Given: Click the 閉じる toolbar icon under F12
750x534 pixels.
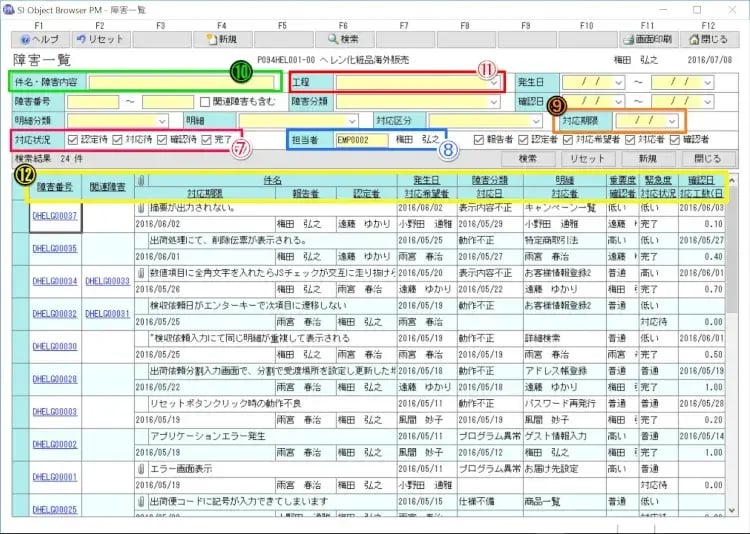Looking at the screenshot, I should 707,40.
